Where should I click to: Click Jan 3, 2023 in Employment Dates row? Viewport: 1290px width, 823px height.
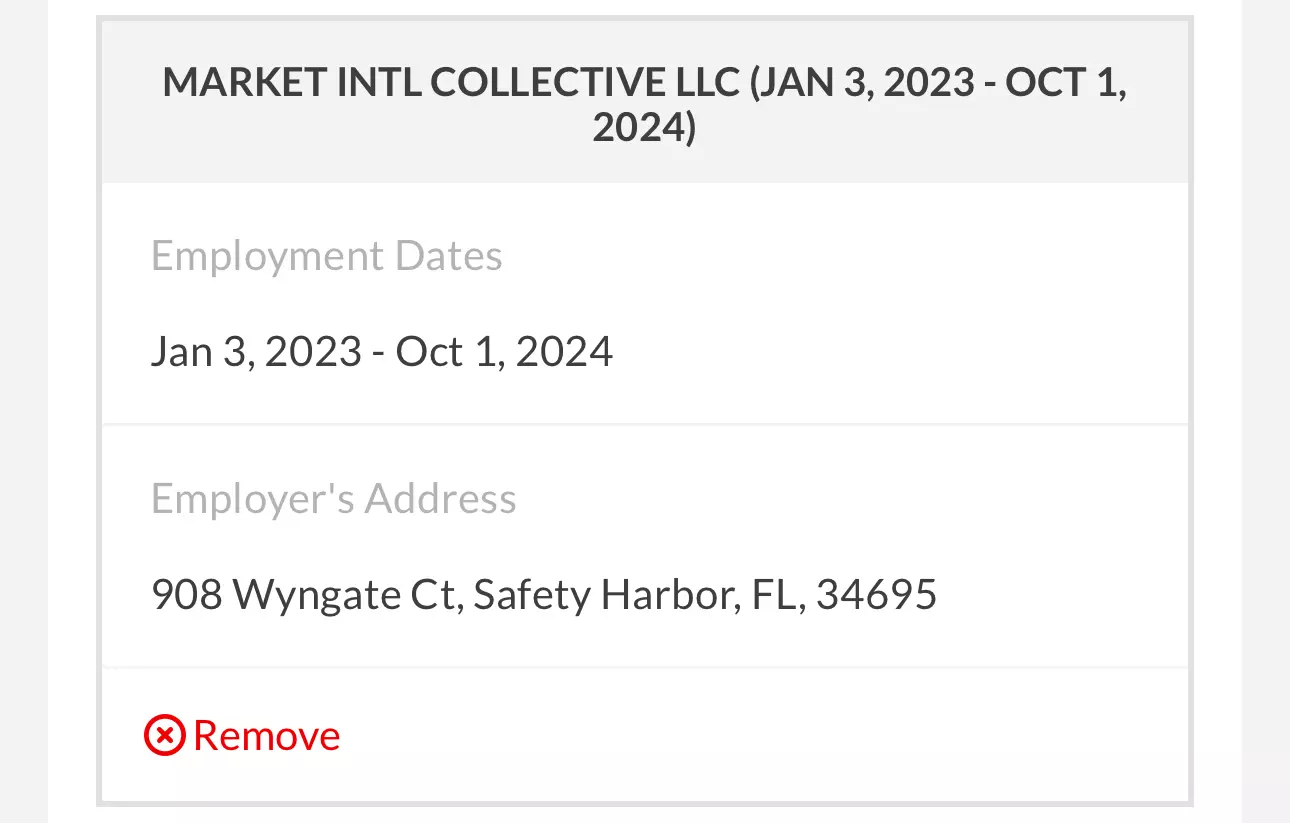click(256, 352)
